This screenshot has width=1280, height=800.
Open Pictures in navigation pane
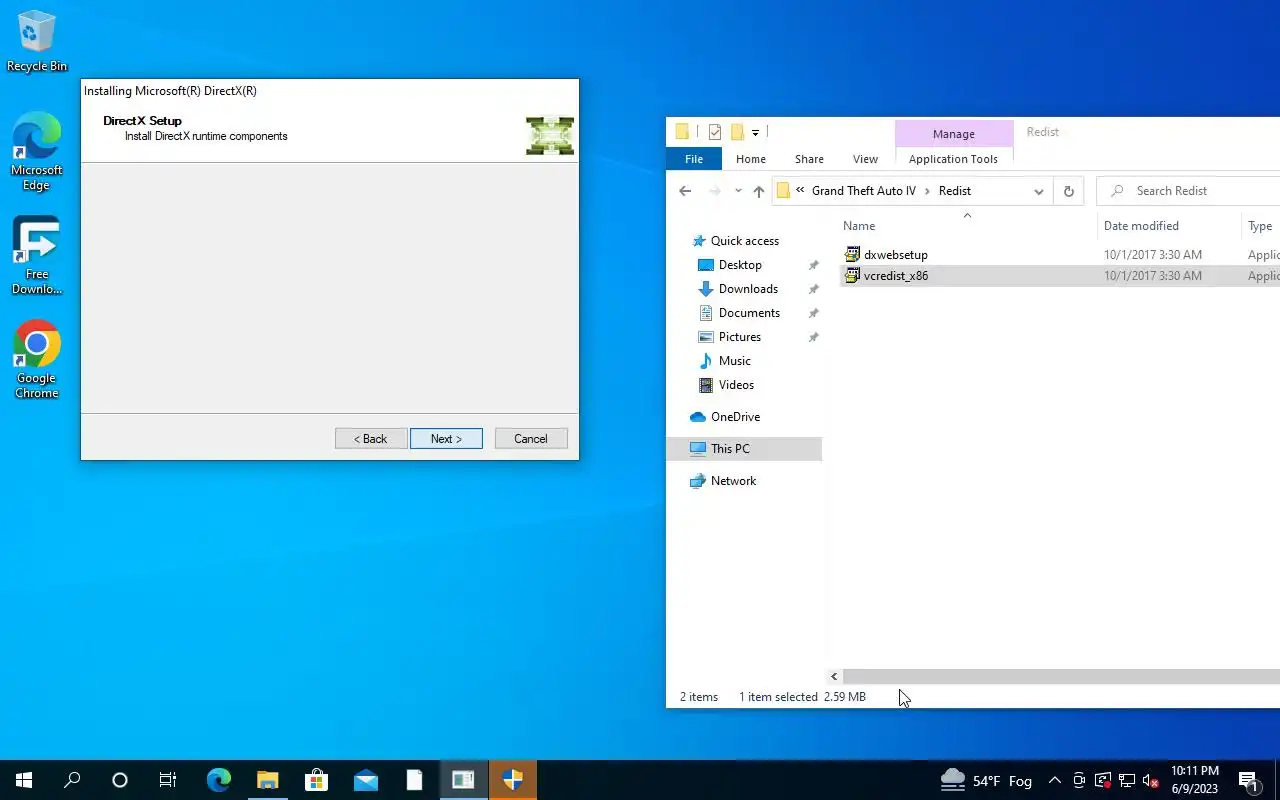[x=739, y=337]
